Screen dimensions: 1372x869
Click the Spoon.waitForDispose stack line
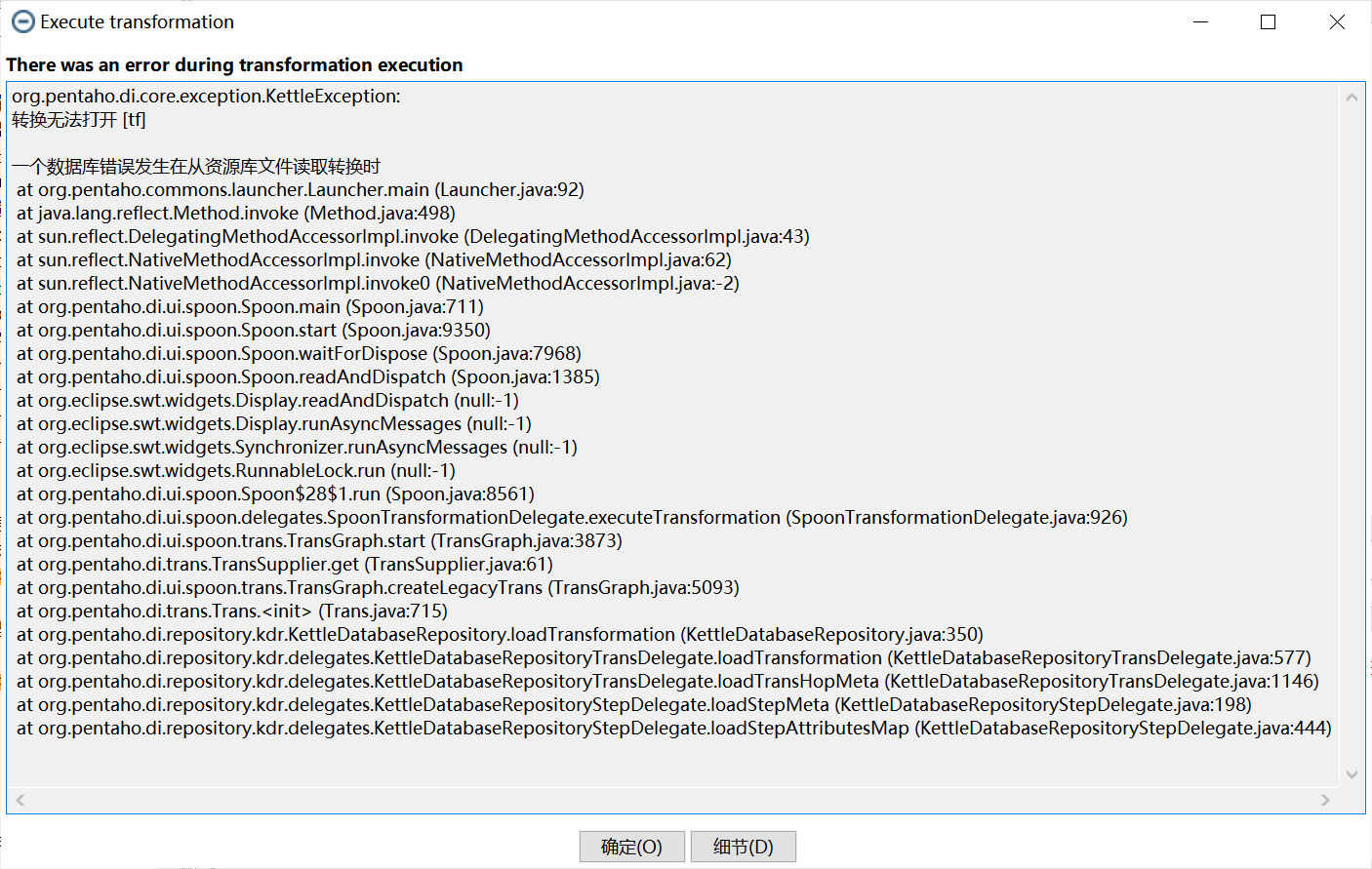(299, 354)
